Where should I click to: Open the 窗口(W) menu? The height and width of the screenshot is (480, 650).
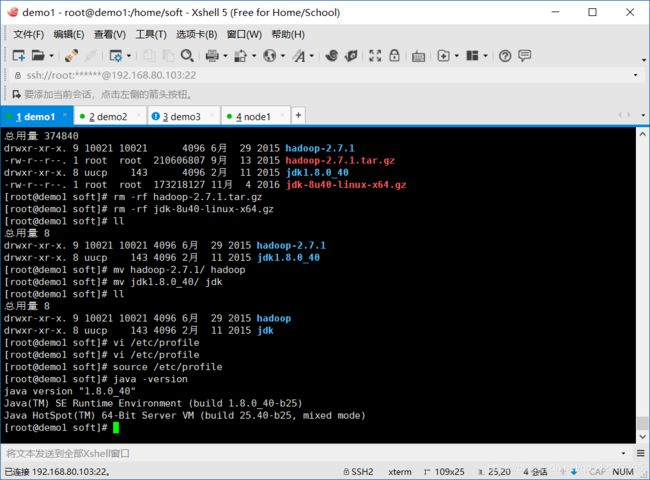[x=244, y=34]
